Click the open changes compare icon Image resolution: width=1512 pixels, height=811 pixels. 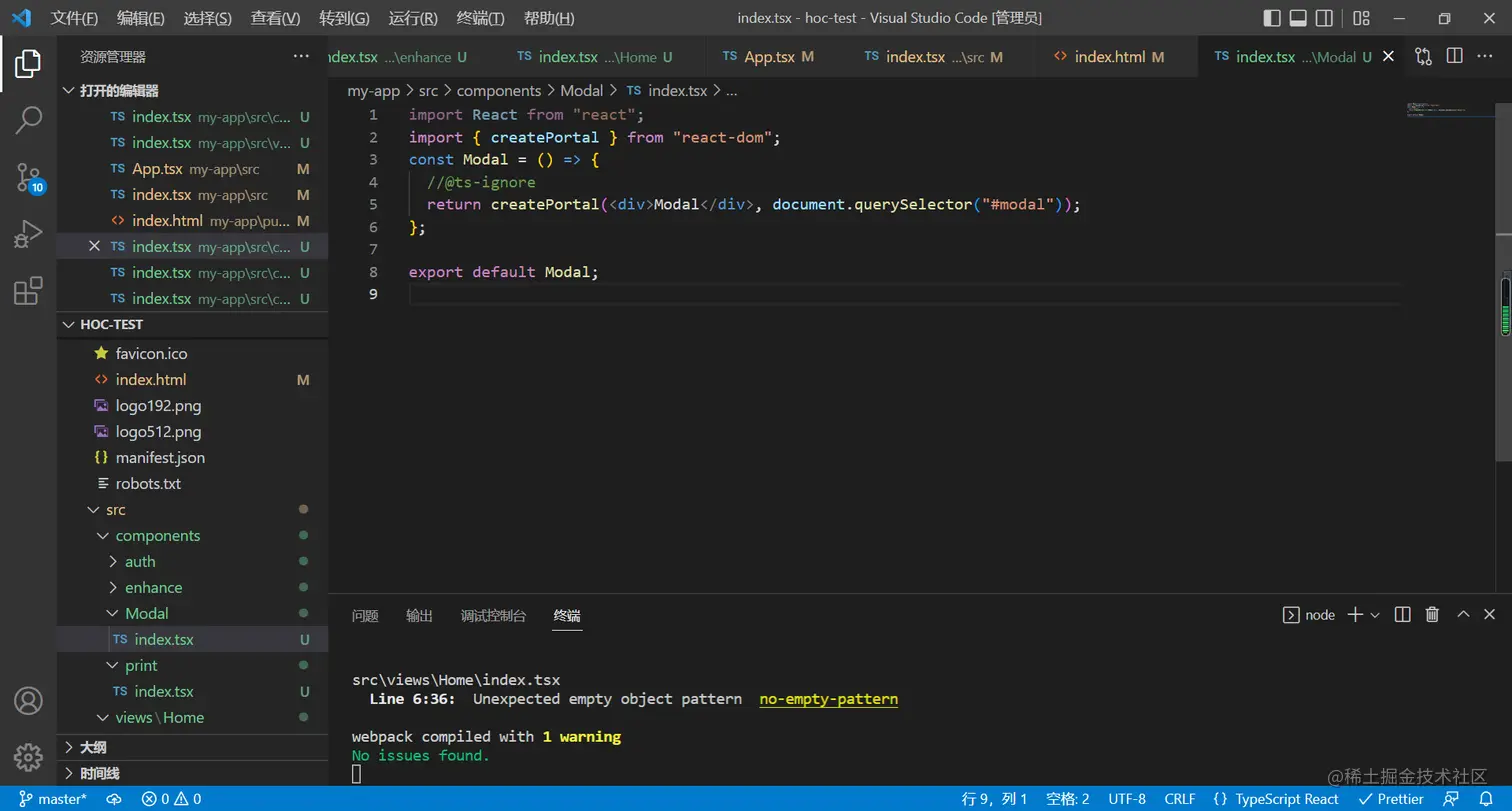point(1423,57)
